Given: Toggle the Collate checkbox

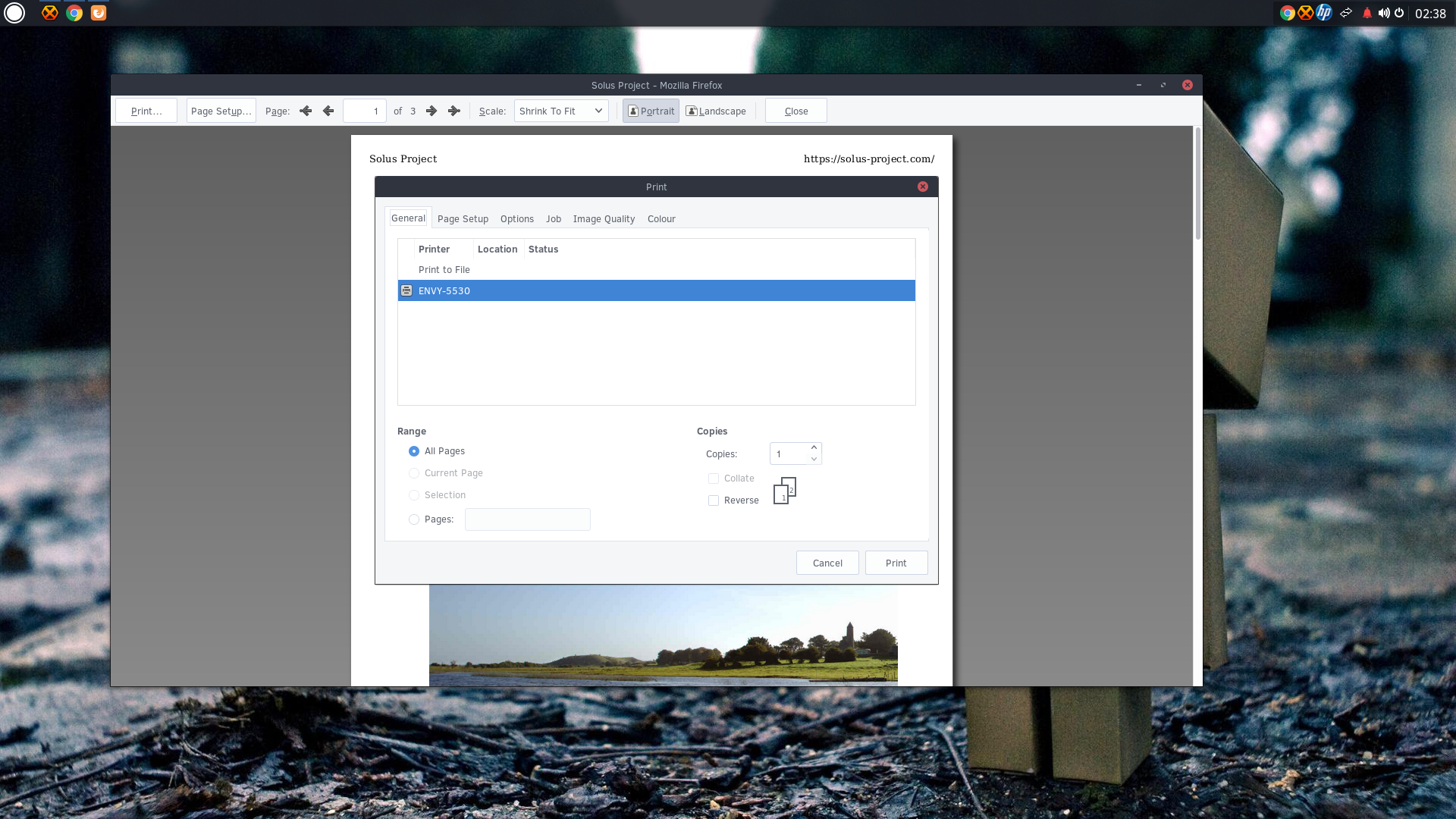Looking at the screenshot, I should [714, 479].
